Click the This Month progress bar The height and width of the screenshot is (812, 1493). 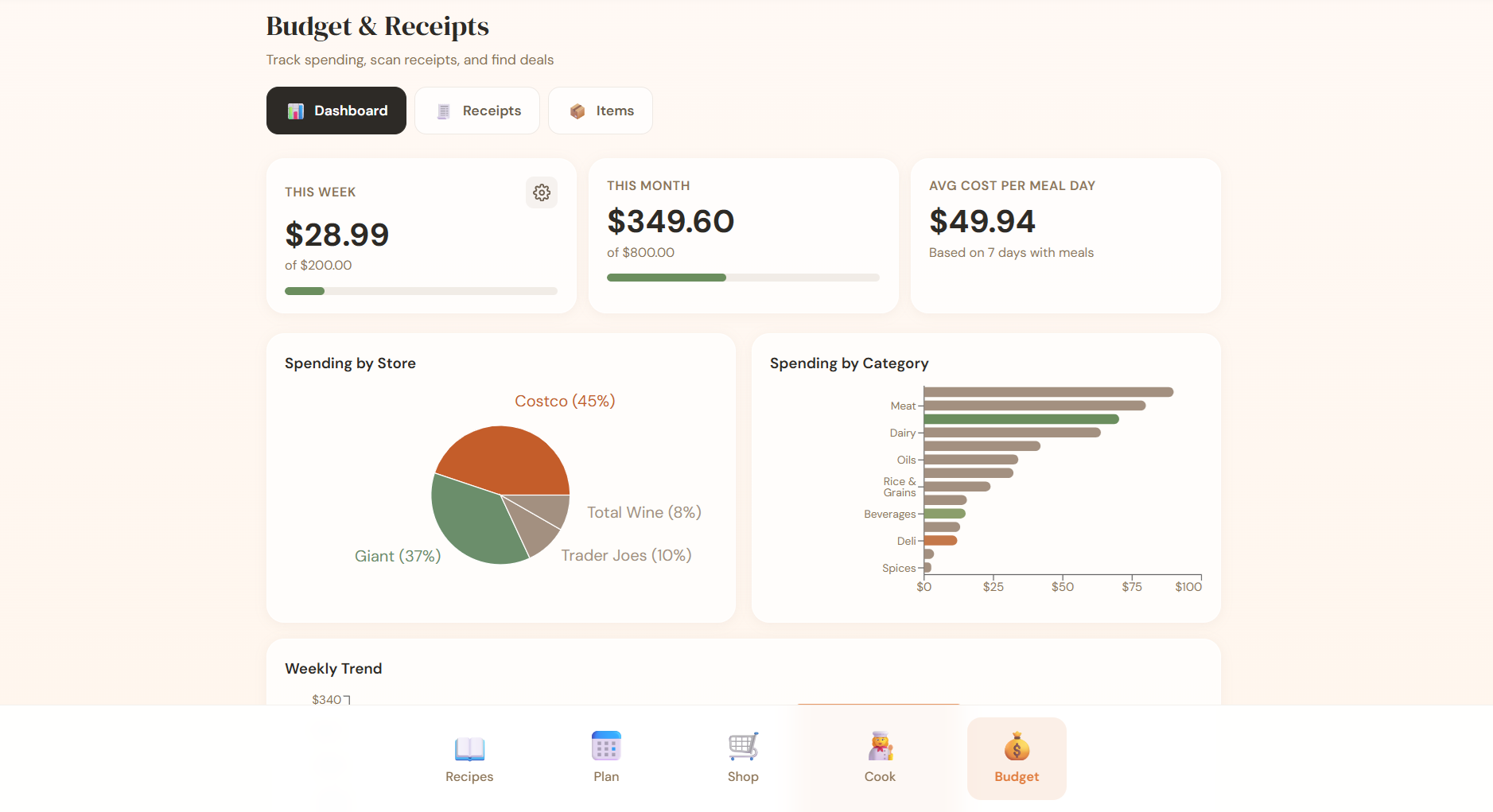tap(743, 278)
